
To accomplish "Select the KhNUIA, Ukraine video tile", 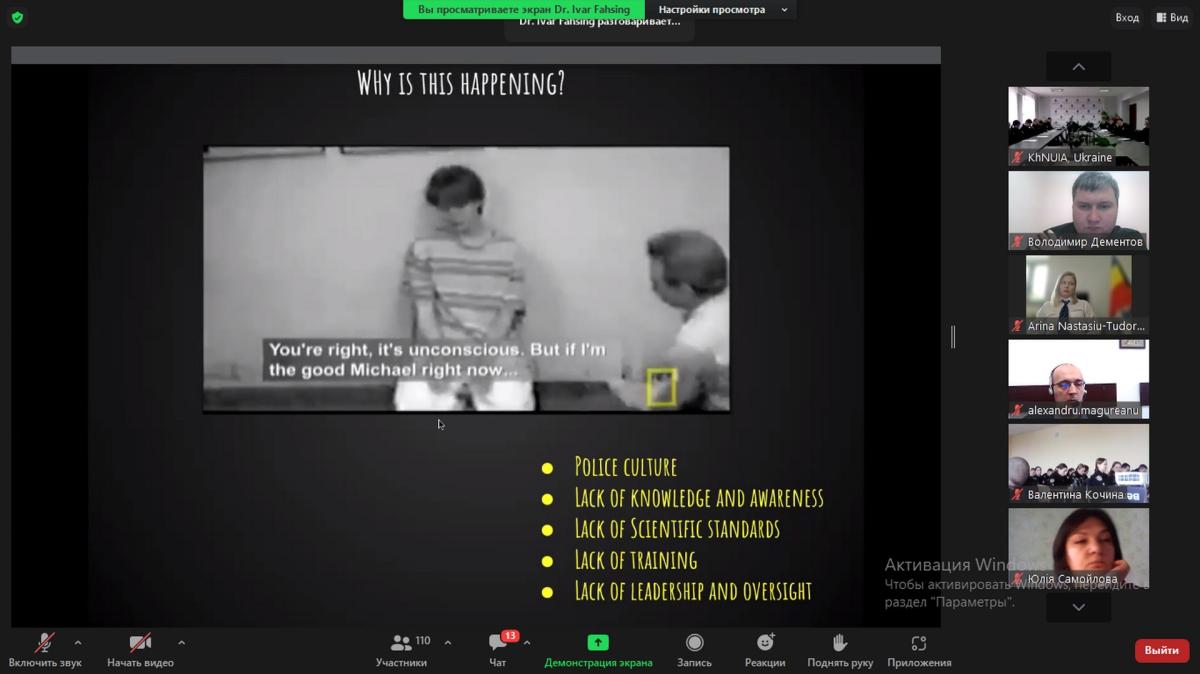I will [x=1078, y=126].
